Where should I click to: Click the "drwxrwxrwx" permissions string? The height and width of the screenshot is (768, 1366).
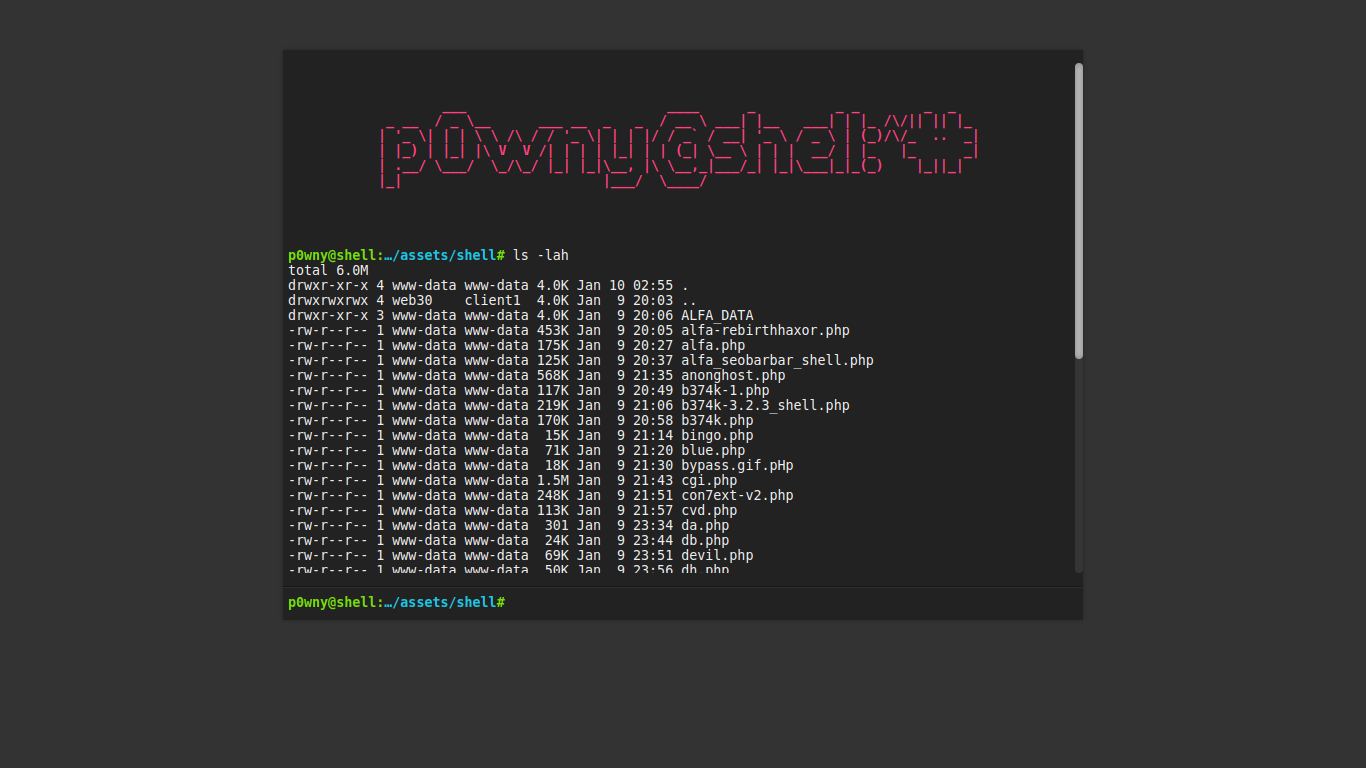(x=328, y=300)
